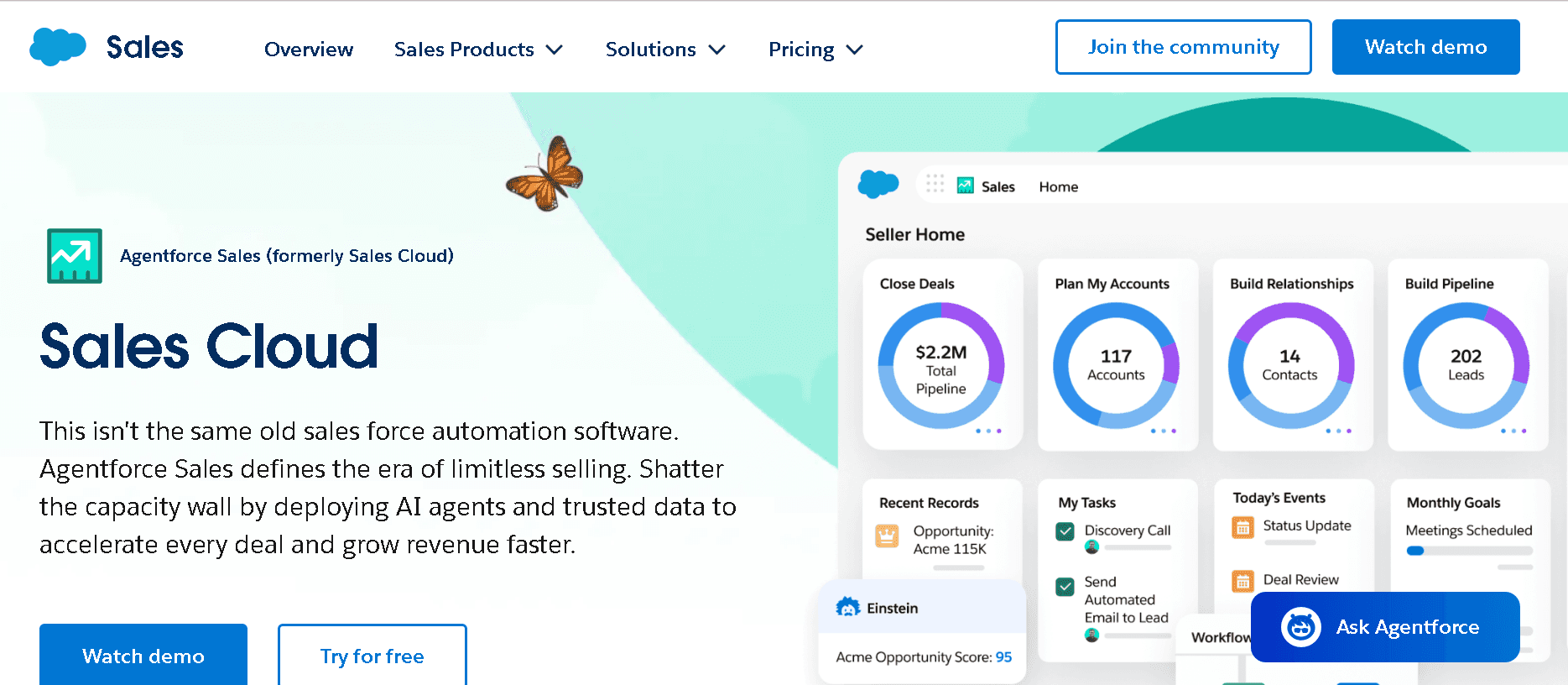Click the 'Deal Review' event text
This screenshot has width=1568, height=685.
coord(1301,579)
